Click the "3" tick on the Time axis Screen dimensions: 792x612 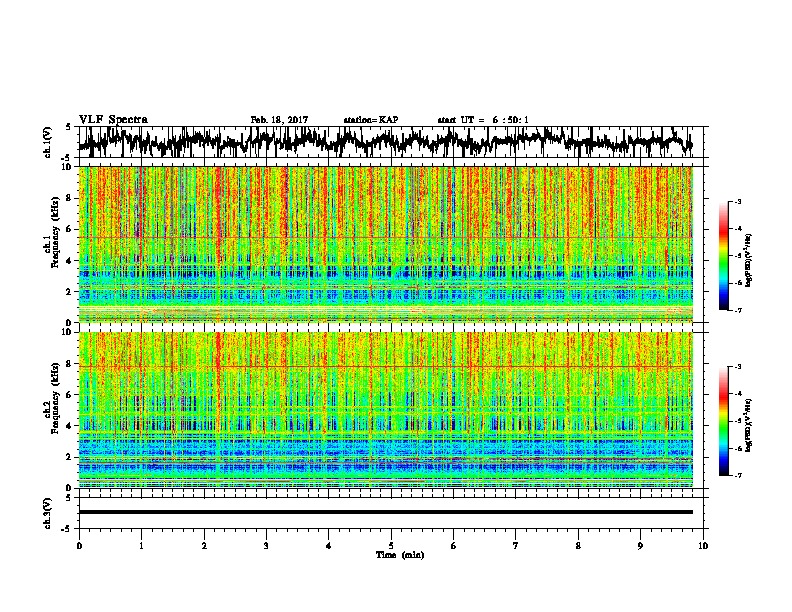click(266, 546)
